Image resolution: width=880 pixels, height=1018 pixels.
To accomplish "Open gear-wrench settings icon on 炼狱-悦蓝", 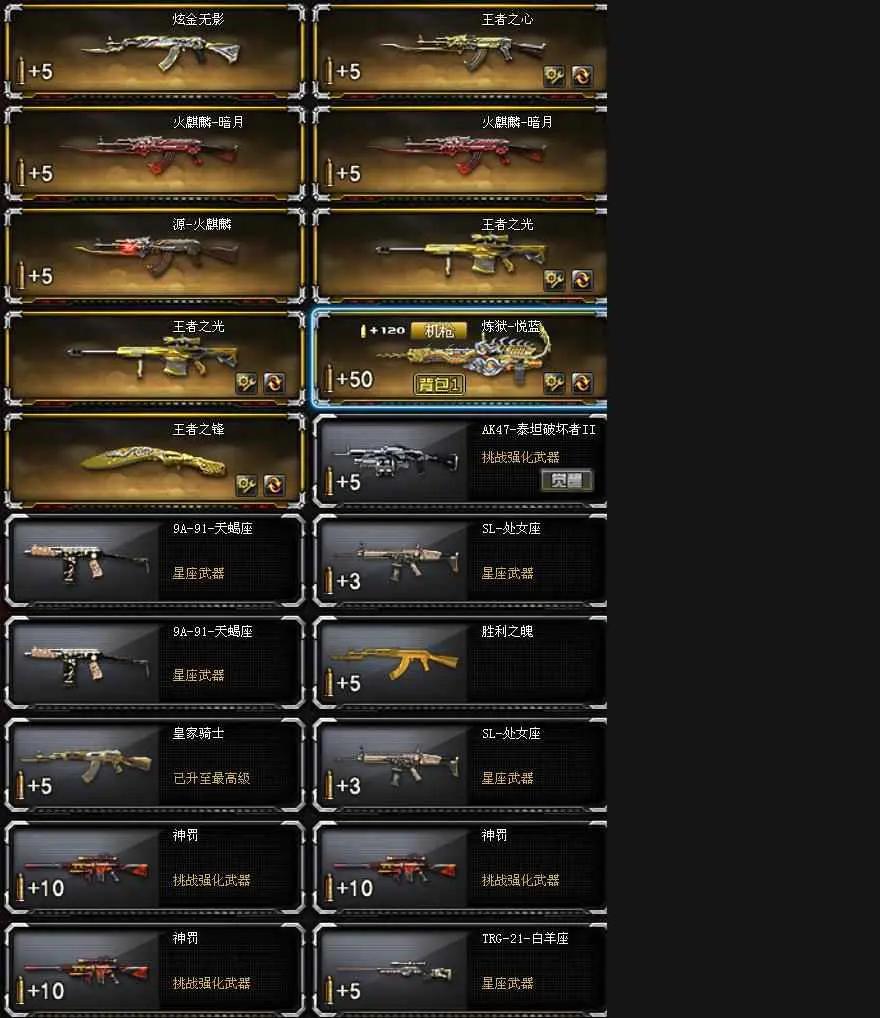I will 554,382.
